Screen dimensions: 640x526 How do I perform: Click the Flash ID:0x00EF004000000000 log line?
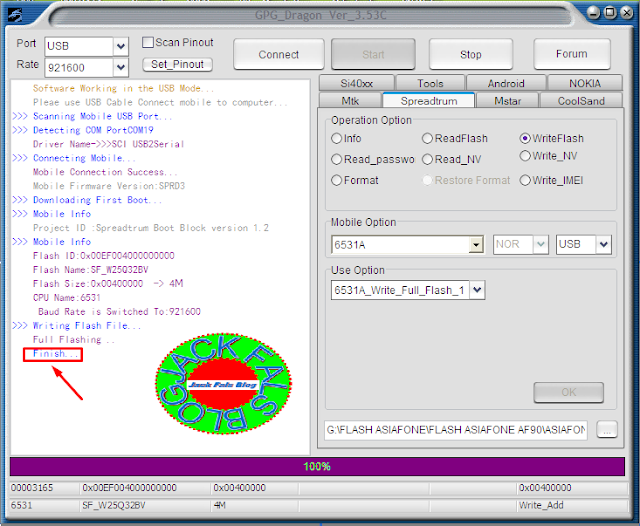point(104,256)
